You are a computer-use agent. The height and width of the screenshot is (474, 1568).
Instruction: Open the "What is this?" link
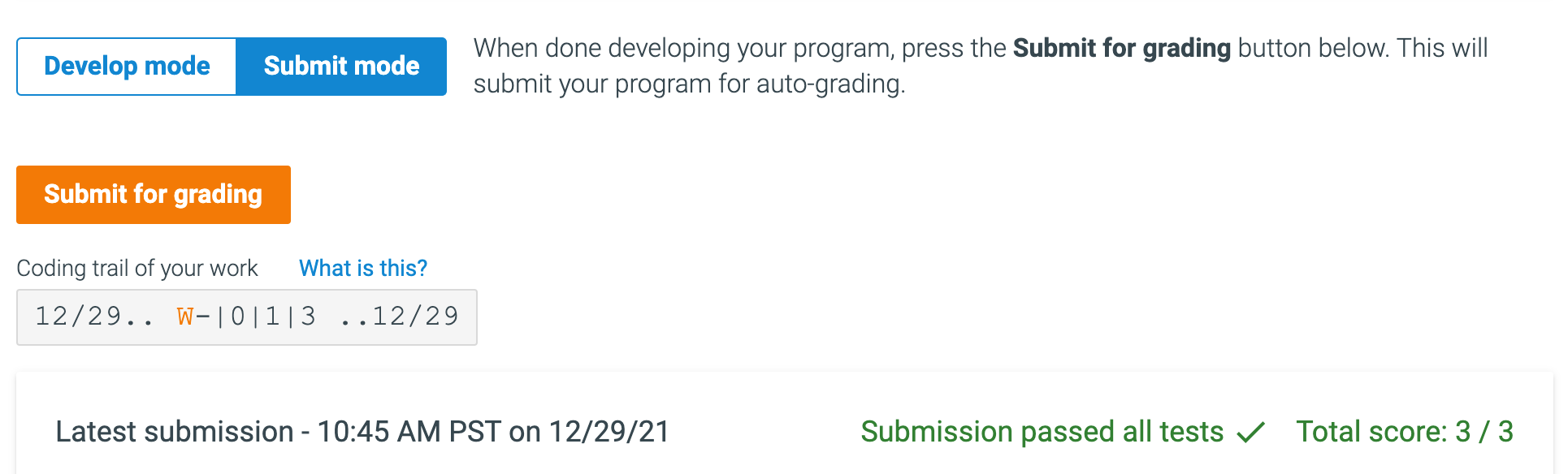pyautogui.click(x=362, y=268)
